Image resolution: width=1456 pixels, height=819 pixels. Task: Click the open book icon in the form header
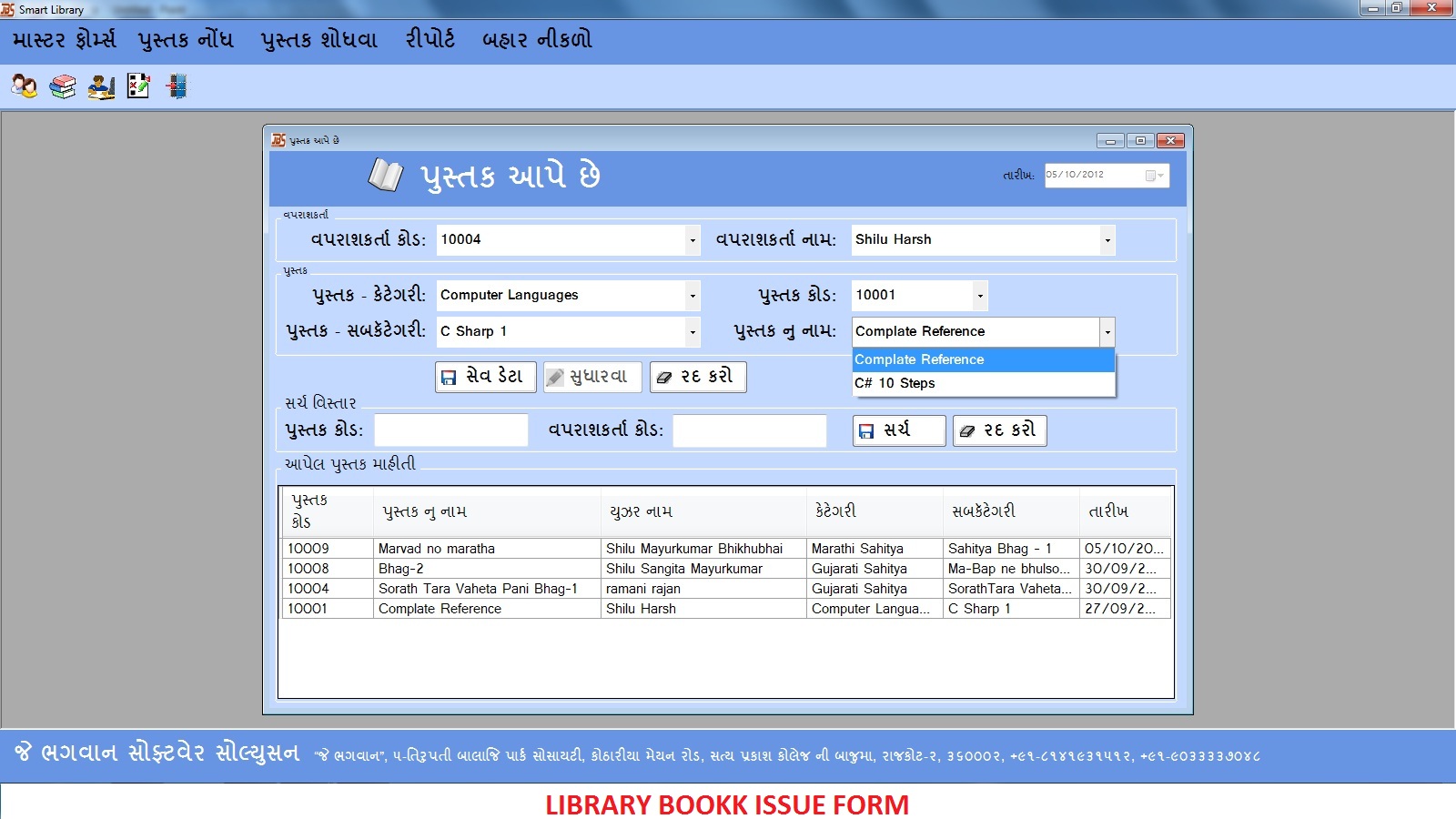click(x=386, y=175)
